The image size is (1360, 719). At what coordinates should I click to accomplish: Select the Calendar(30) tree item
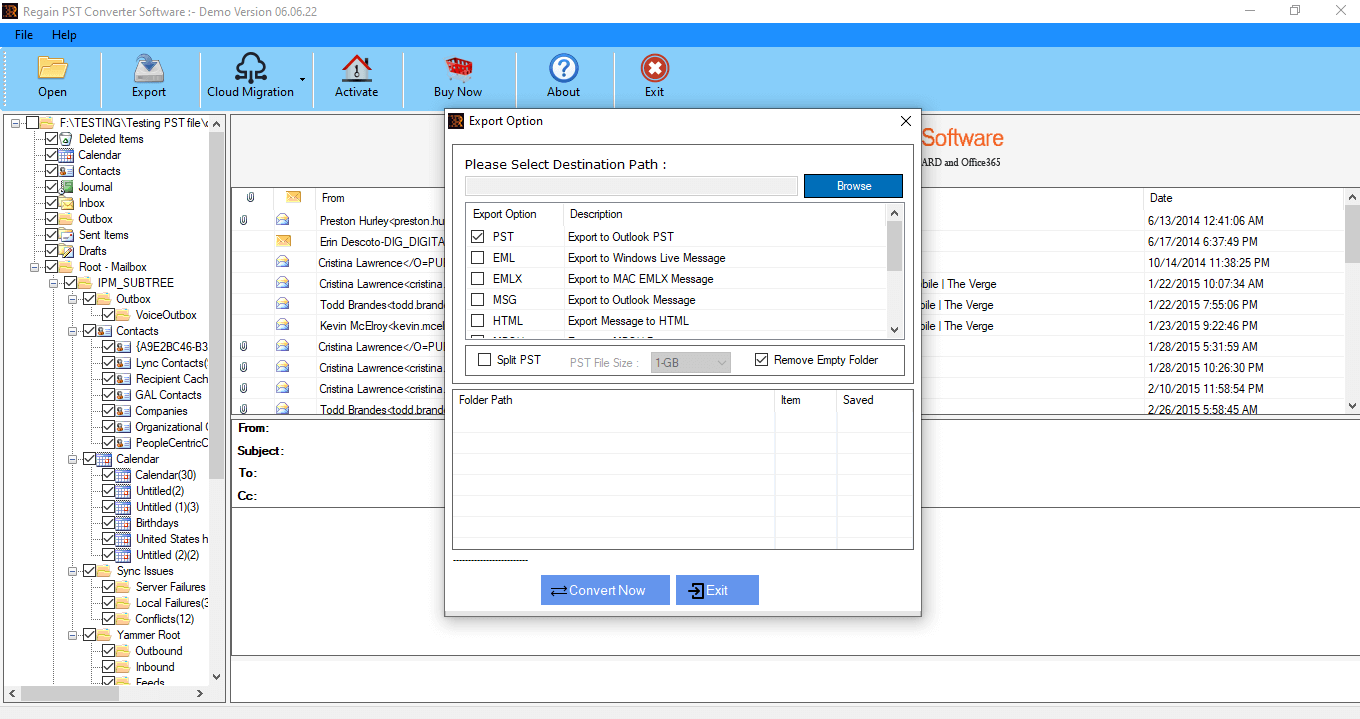click(x=166, y=475)
